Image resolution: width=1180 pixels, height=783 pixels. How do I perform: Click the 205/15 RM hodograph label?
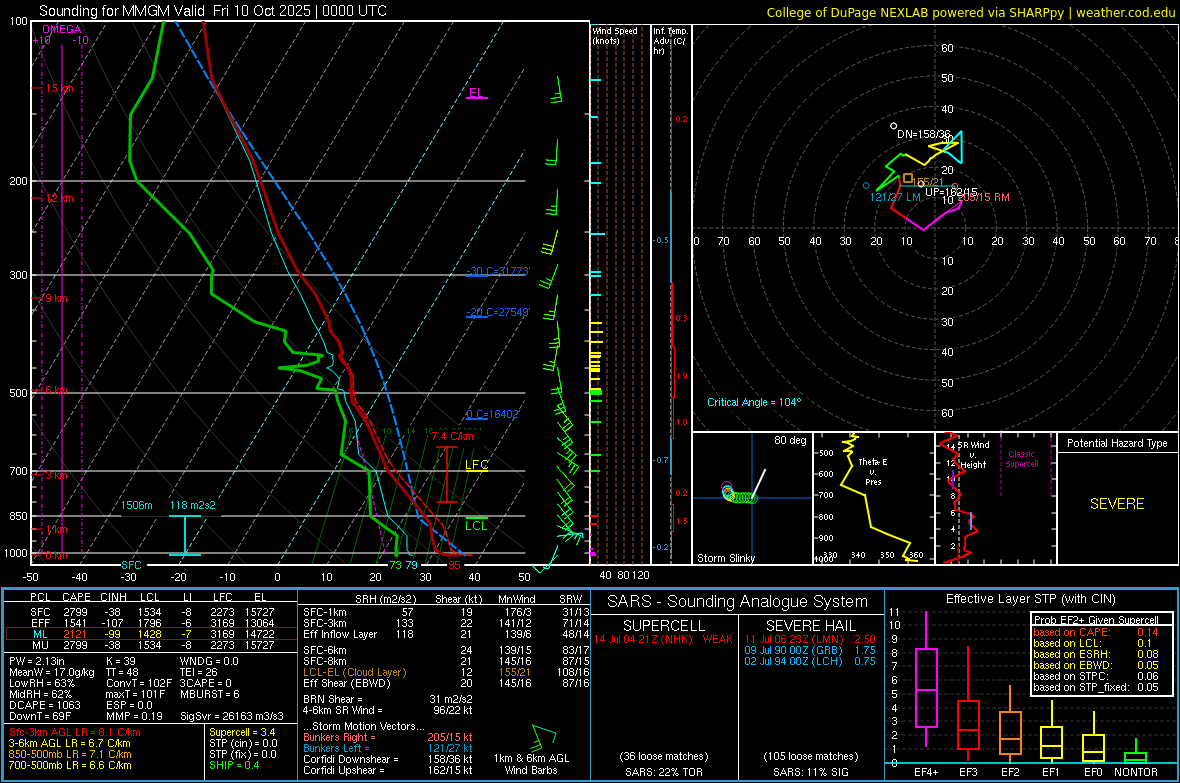pyautogui.click(x=984, y=197)
